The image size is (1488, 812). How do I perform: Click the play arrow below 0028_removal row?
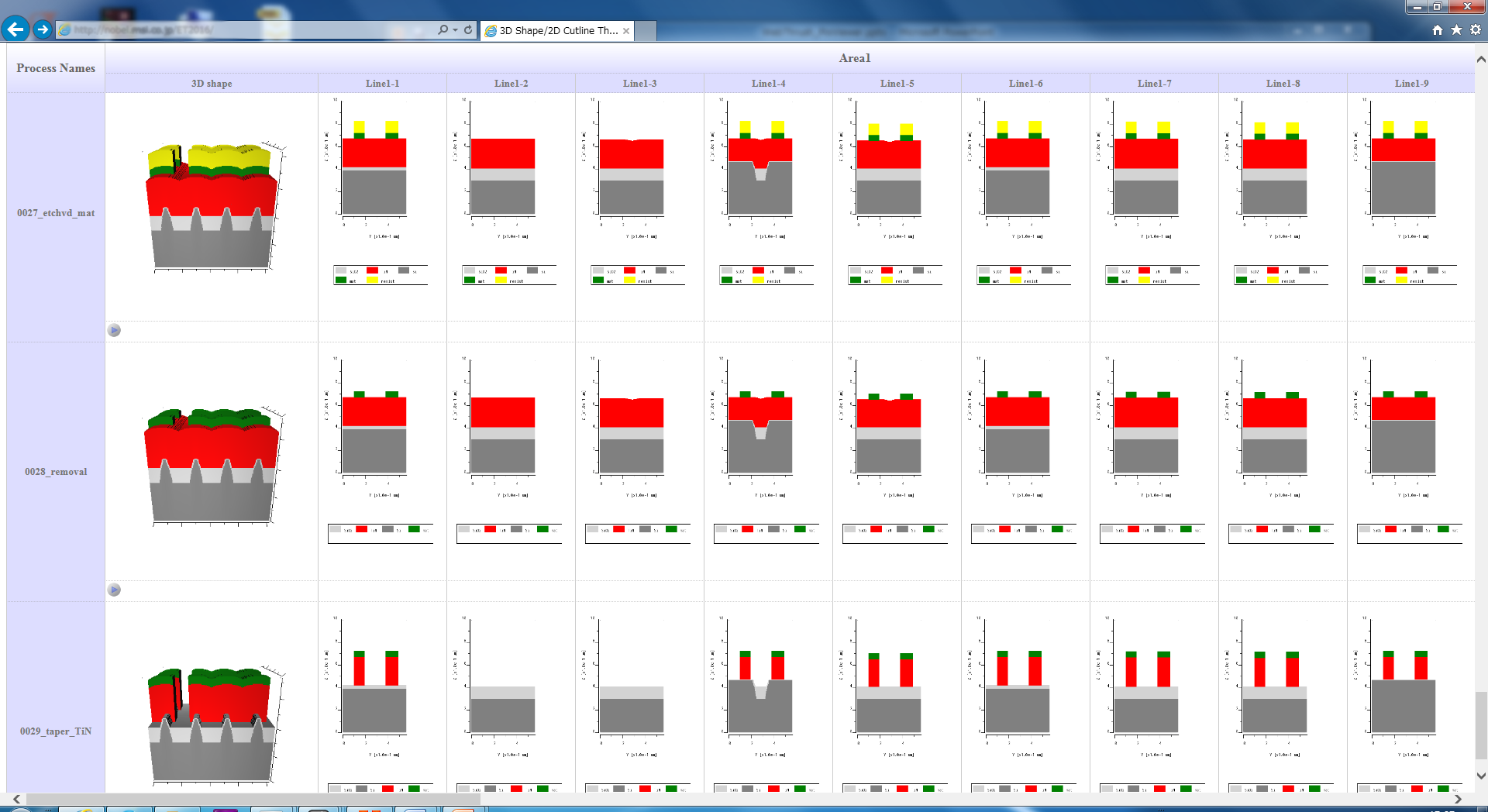pos(114,590)
